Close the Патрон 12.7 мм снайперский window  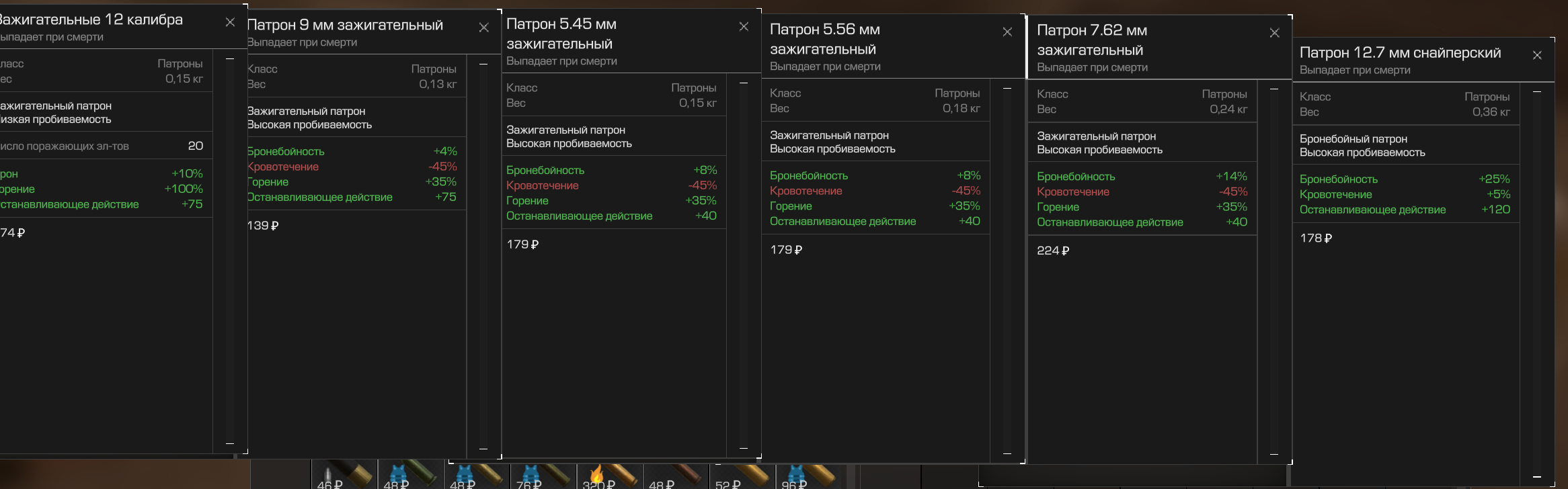coord(1537,55)
